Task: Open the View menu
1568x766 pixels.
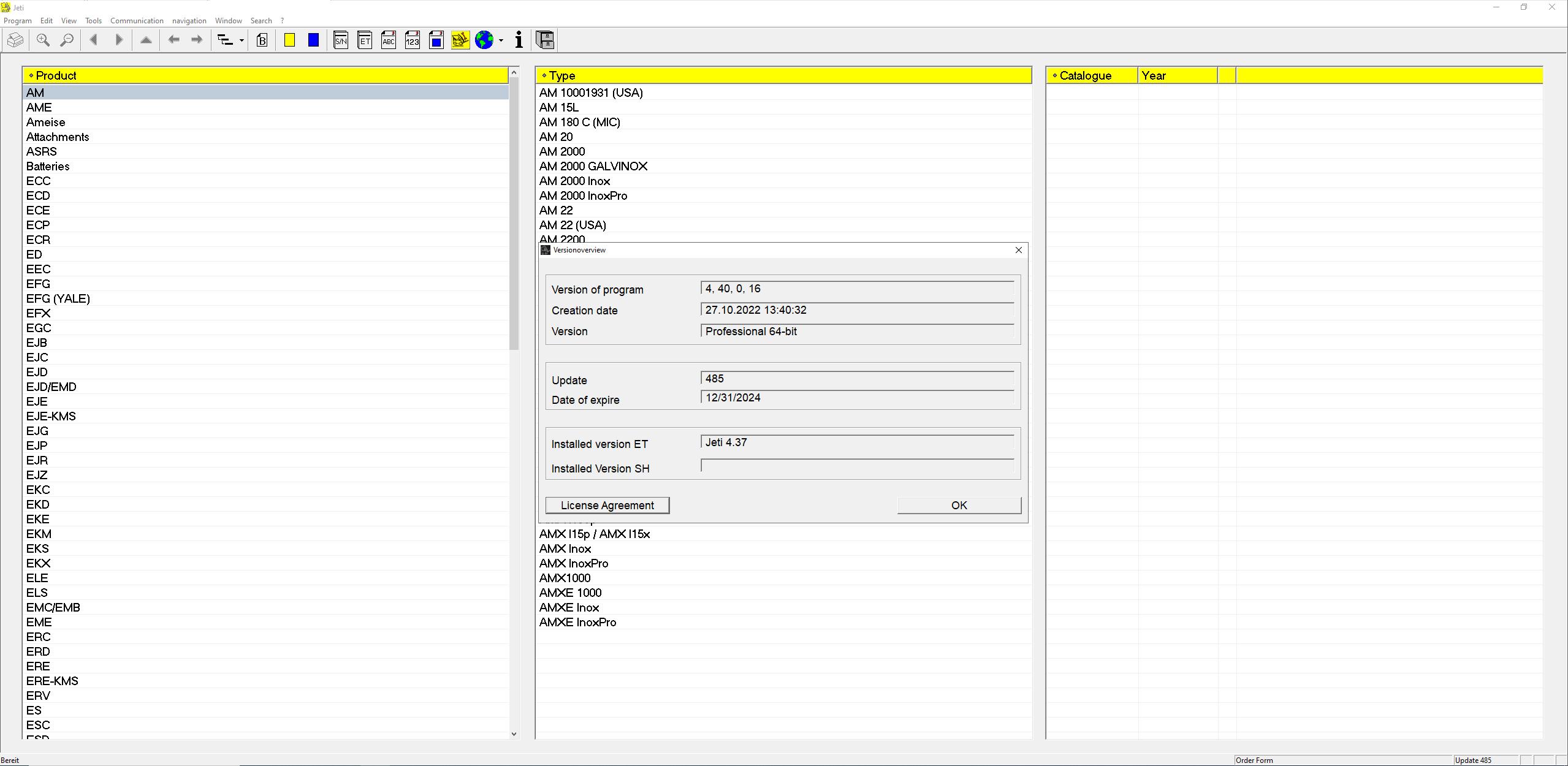Action: [69, 21]
